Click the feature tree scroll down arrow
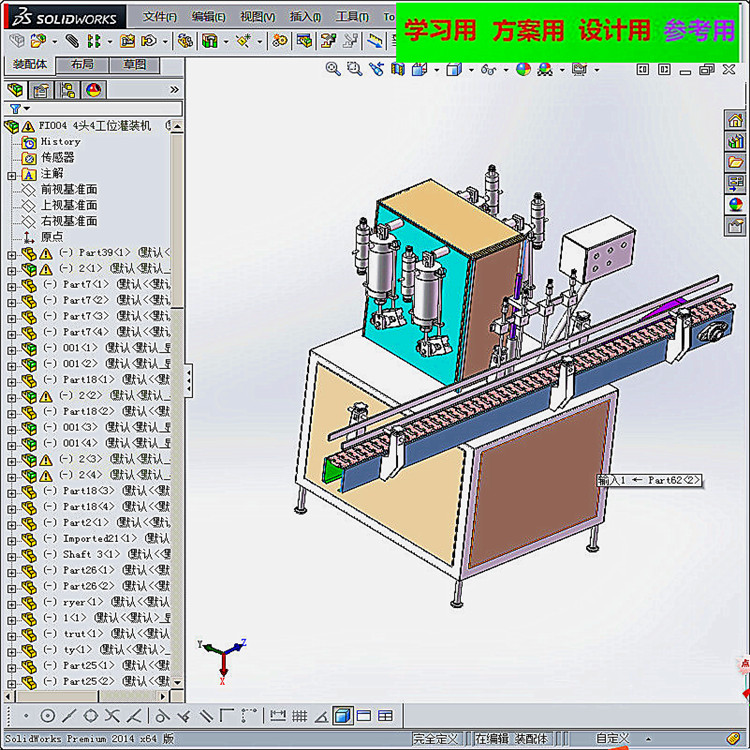 click(x=177, y=683)
